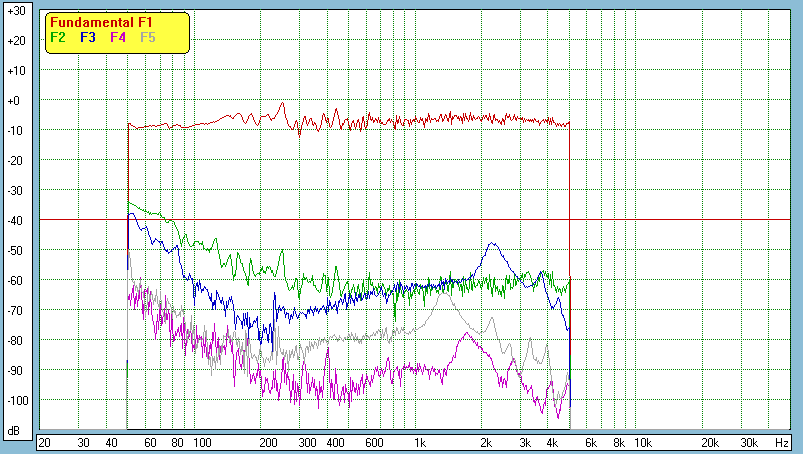Image resolution: width=803 pixels, height=454 pixels.
Task: Toggle the blue F3 legend entry
Action: 87,37
